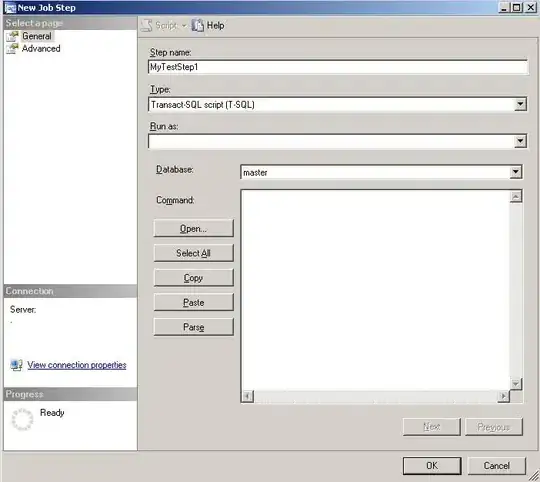Click the Command box scroll up arrow

pos(516,197)
